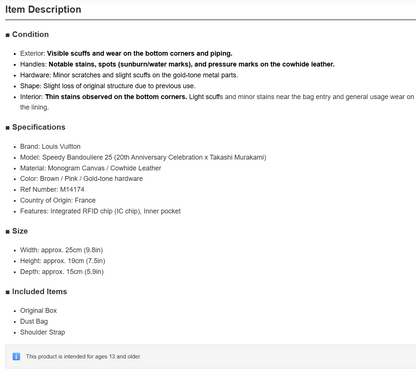Click the Depth: approx. 15cm line

[62, 272]
